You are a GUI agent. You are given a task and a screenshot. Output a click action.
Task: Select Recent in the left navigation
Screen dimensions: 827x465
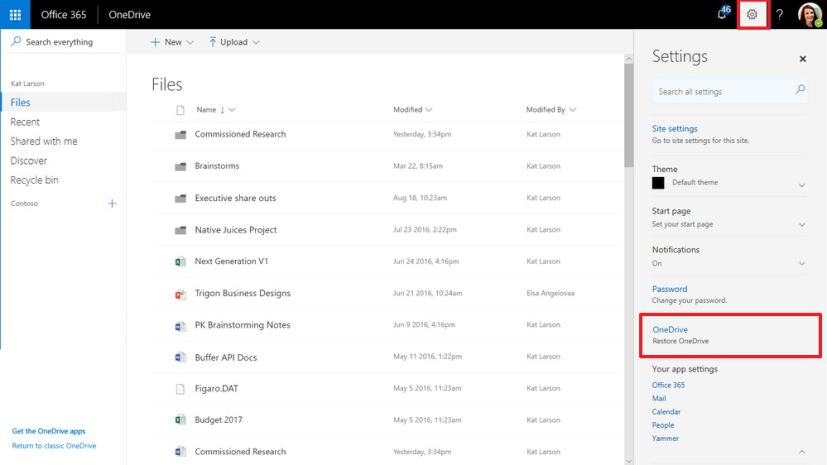(25, 122)
